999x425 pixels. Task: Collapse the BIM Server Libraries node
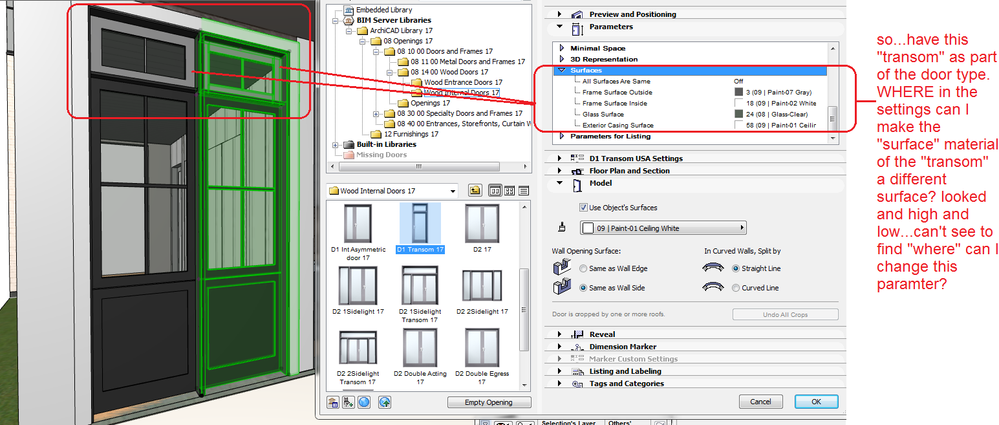336,20
